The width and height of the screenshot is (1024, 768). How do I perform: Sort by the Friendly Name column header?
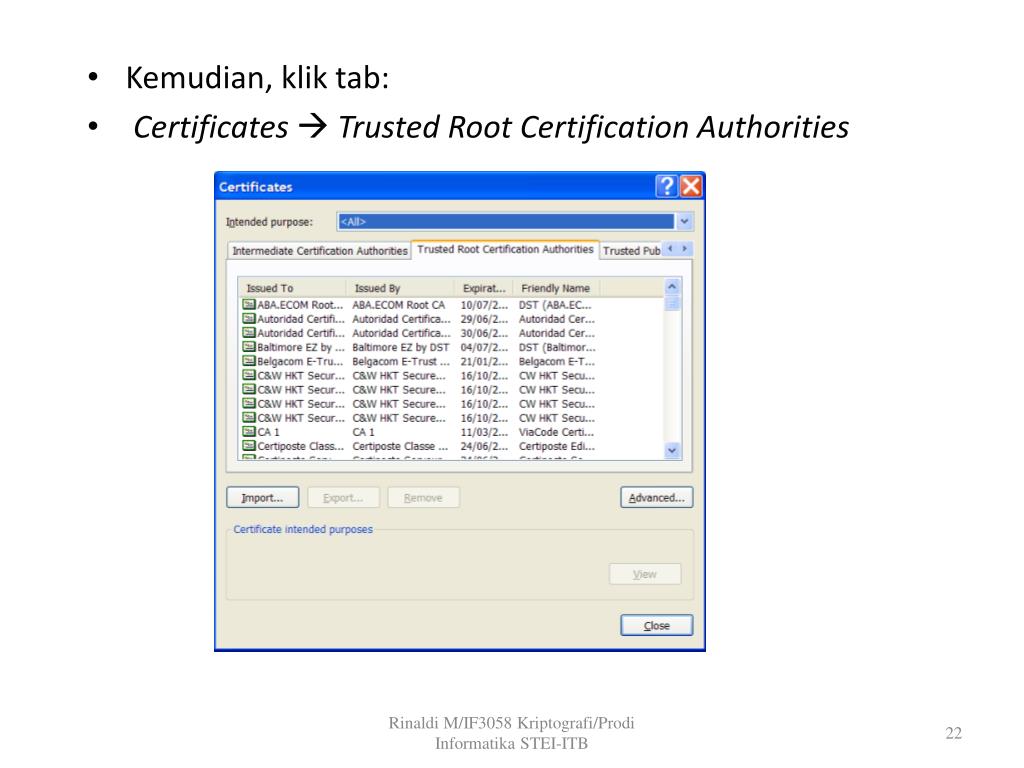556,288
